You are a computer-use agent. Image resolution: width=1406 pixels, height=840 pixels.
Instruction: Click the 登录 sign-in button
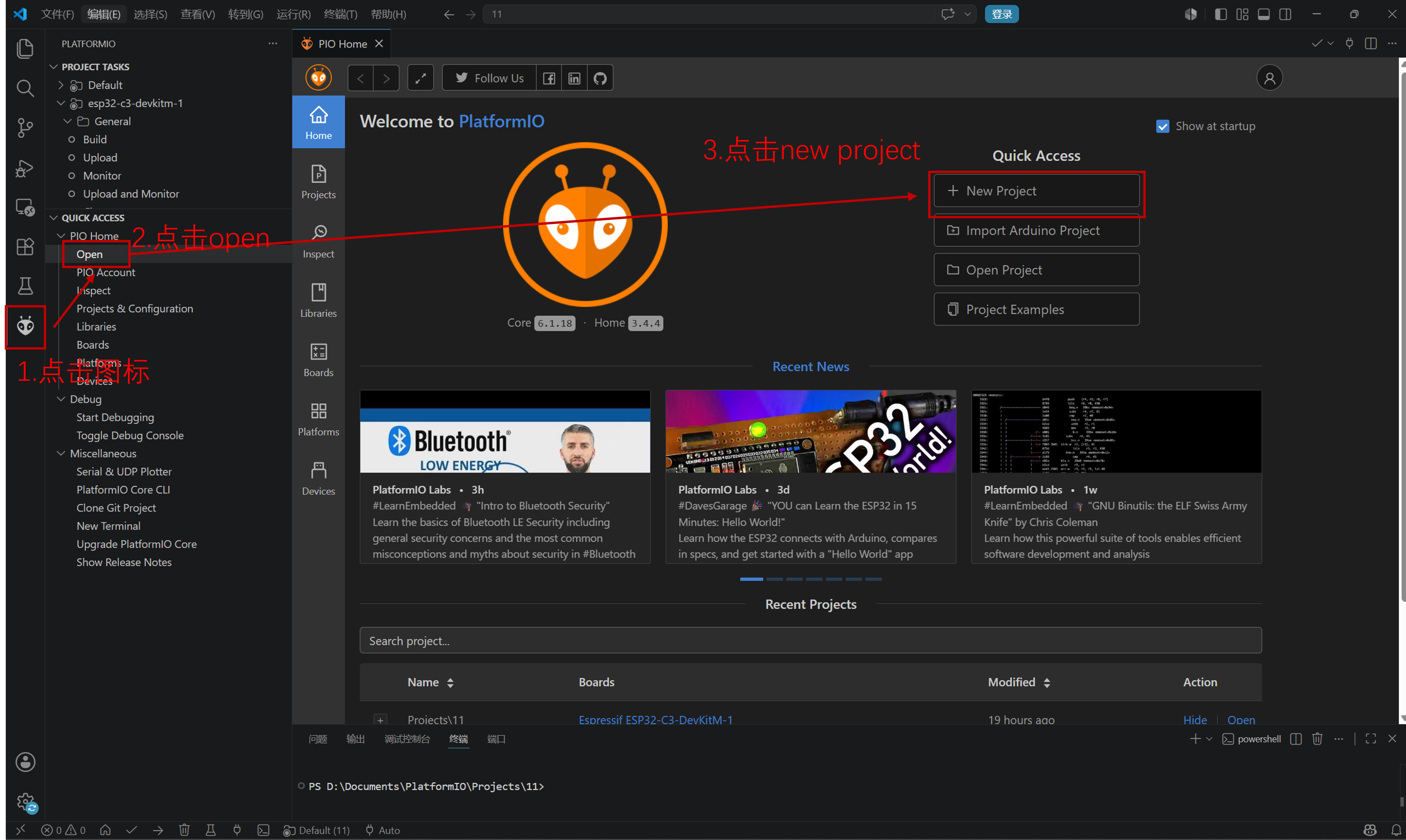[x=1001, y=14]
